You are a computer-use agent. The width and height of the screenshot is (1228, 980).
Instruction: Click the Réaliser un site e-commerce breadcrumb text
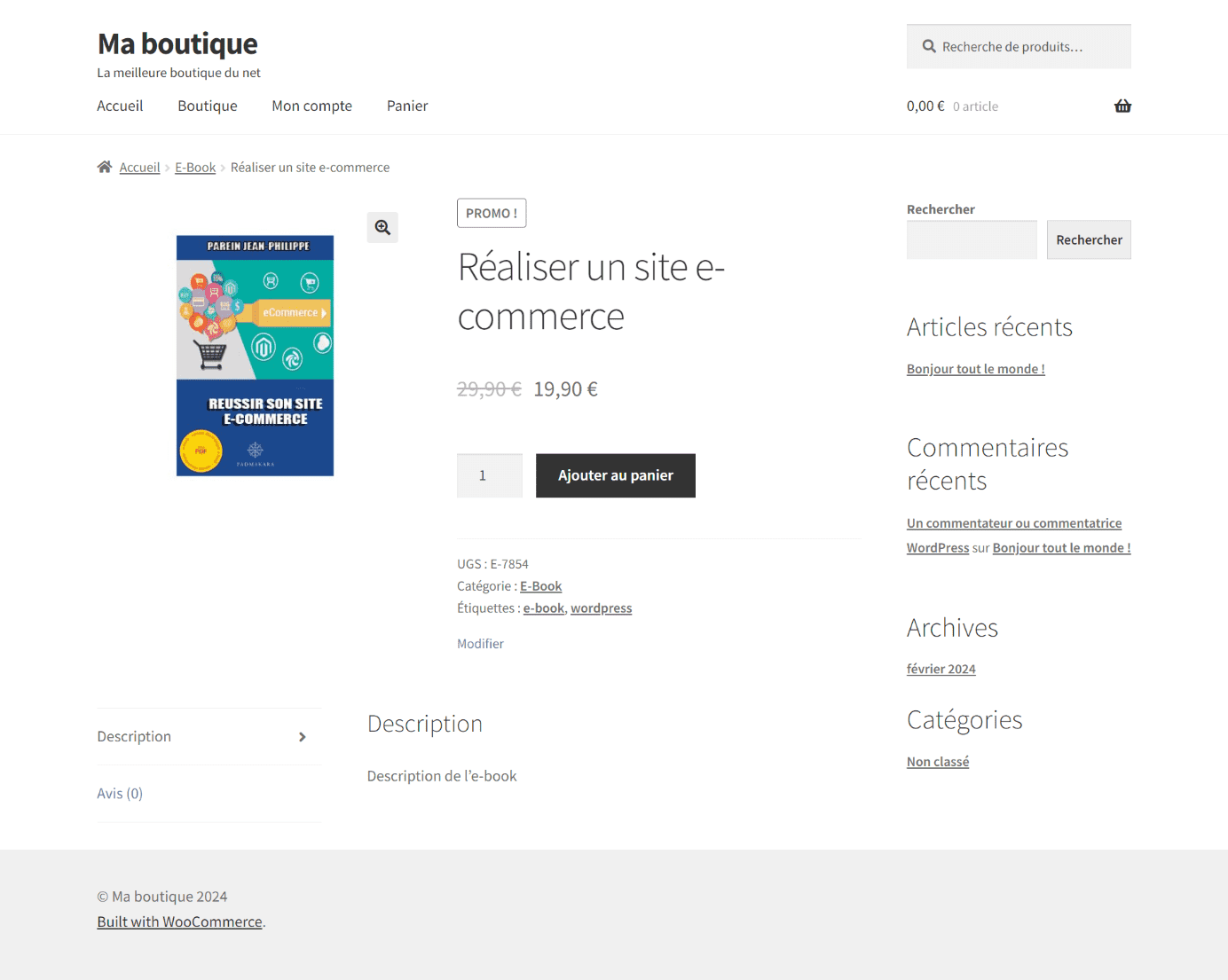(x=310, y=167)
